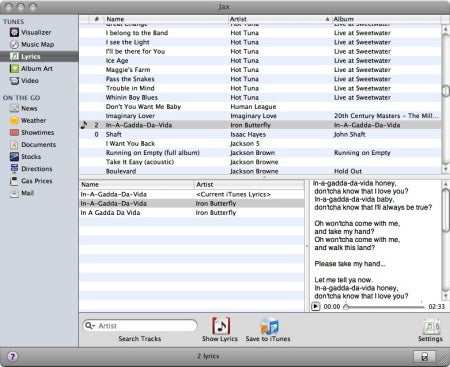Click 'Hold Out' album cell

348,171
